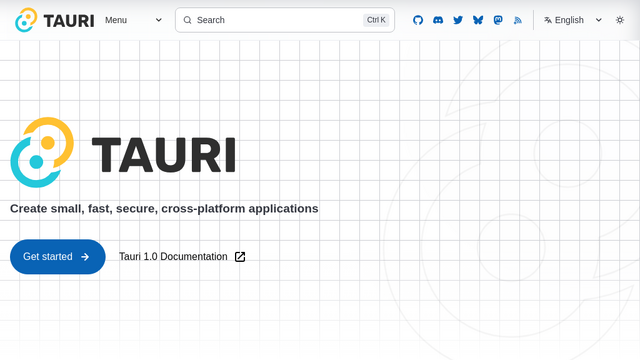Toggle the light/dark theme sun icon
Viewport: 640px width, 360px height.
(620, 20)
